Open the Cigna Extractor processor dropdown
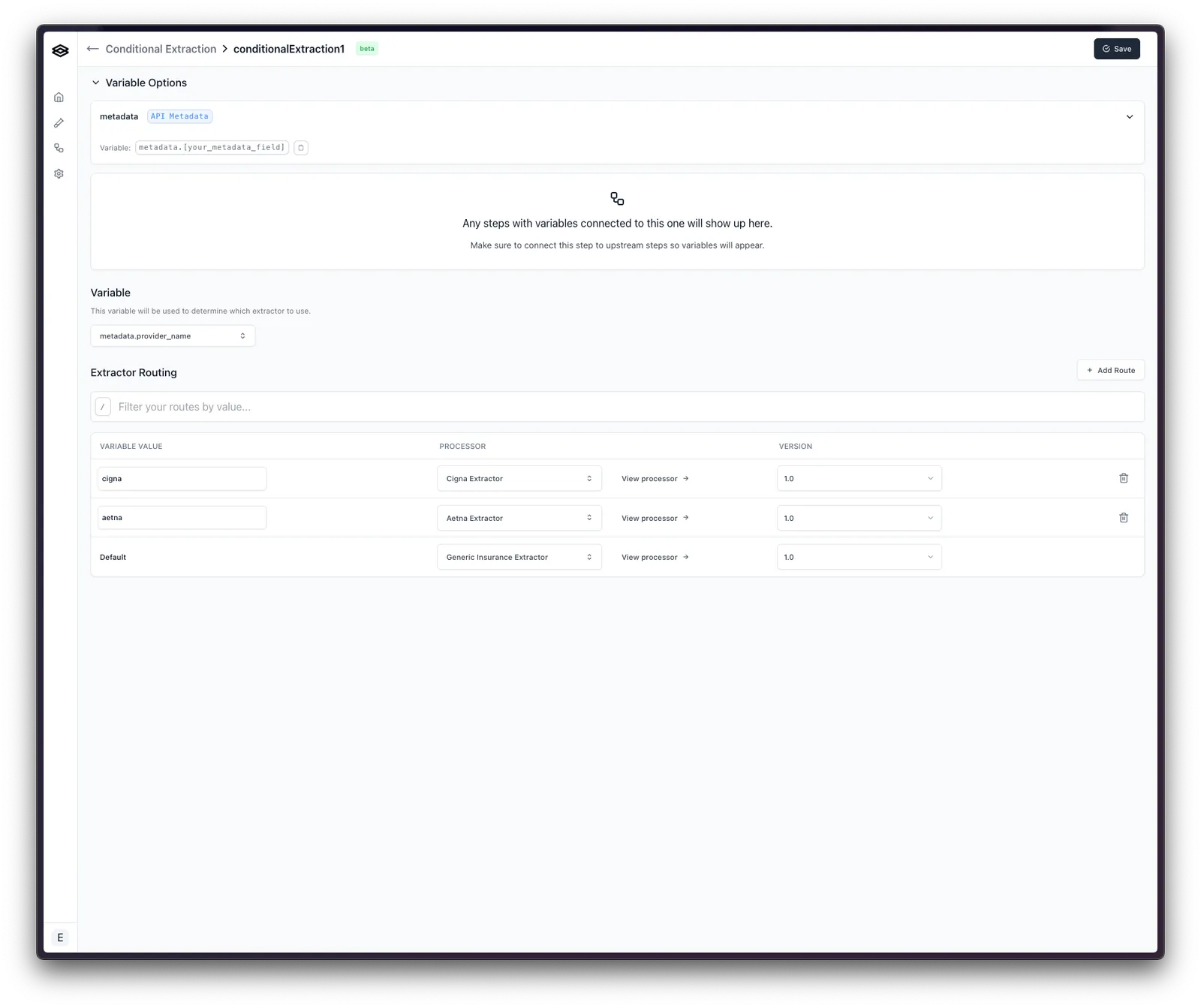This screenshot has height=1008, width=1201. (519, 479)
